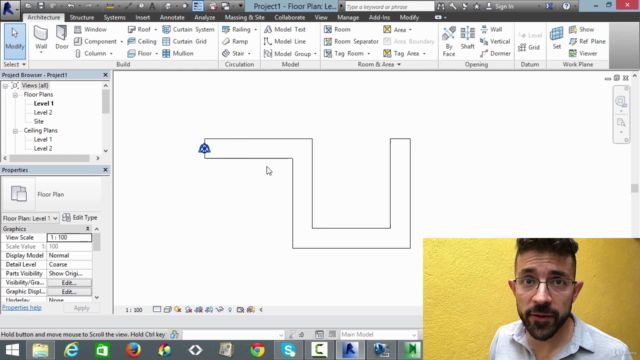Choose the Window tool
Viewport: 640px width, 360px height.
coord(90,29)
